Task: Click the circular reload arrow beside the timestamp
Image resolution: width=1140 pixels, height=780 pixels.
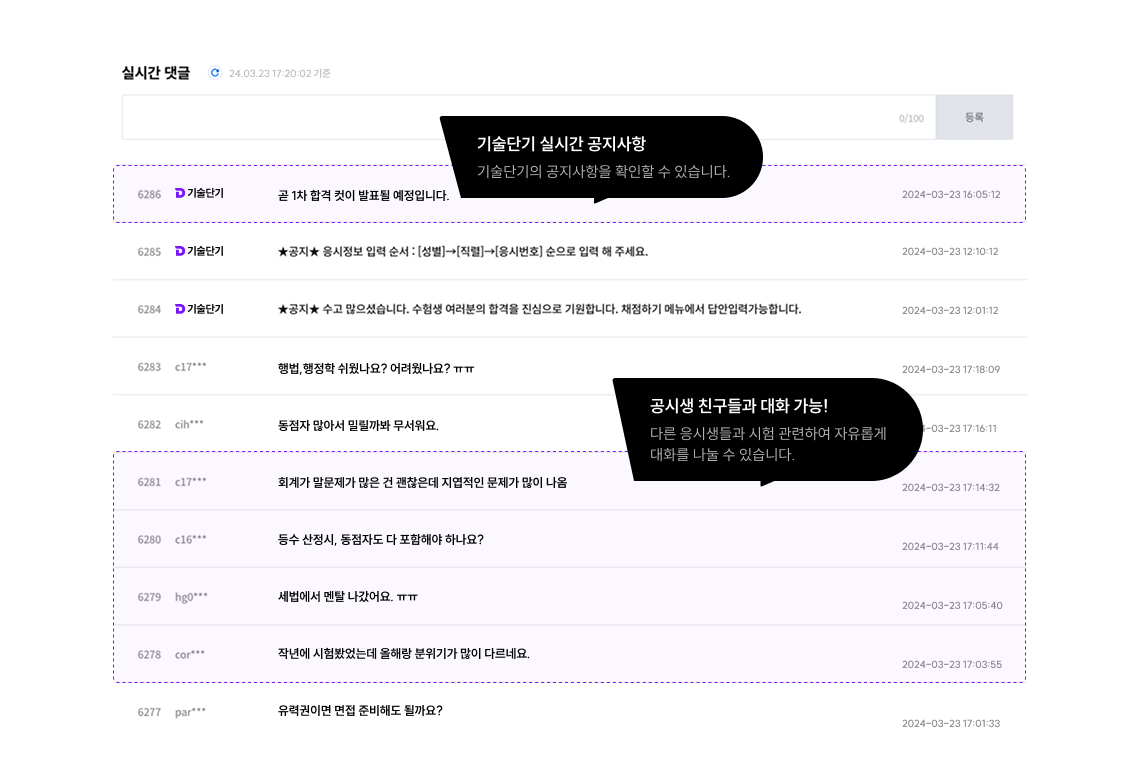Action: tap(215, 72)
